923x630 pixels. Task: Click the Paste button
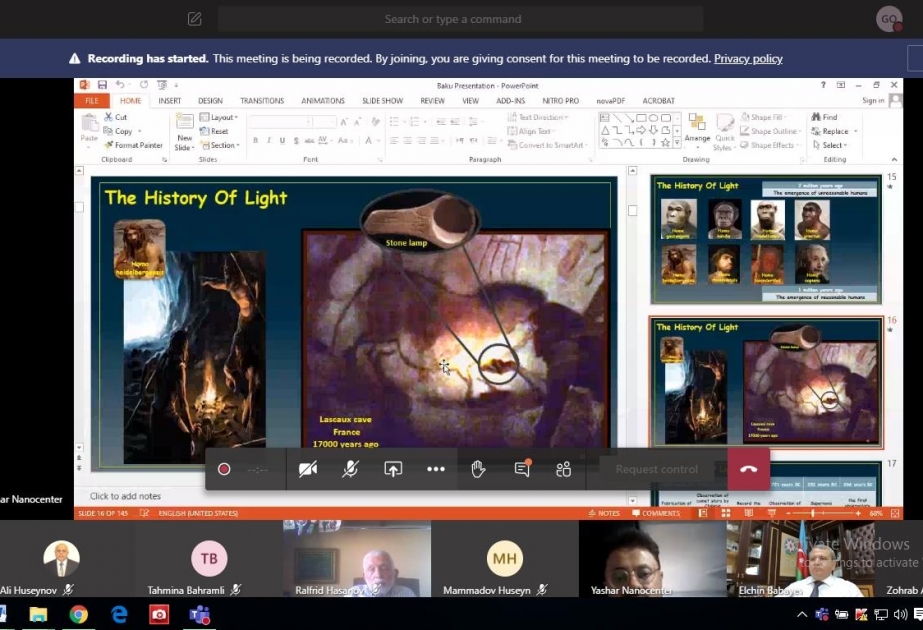pos(89,128)
